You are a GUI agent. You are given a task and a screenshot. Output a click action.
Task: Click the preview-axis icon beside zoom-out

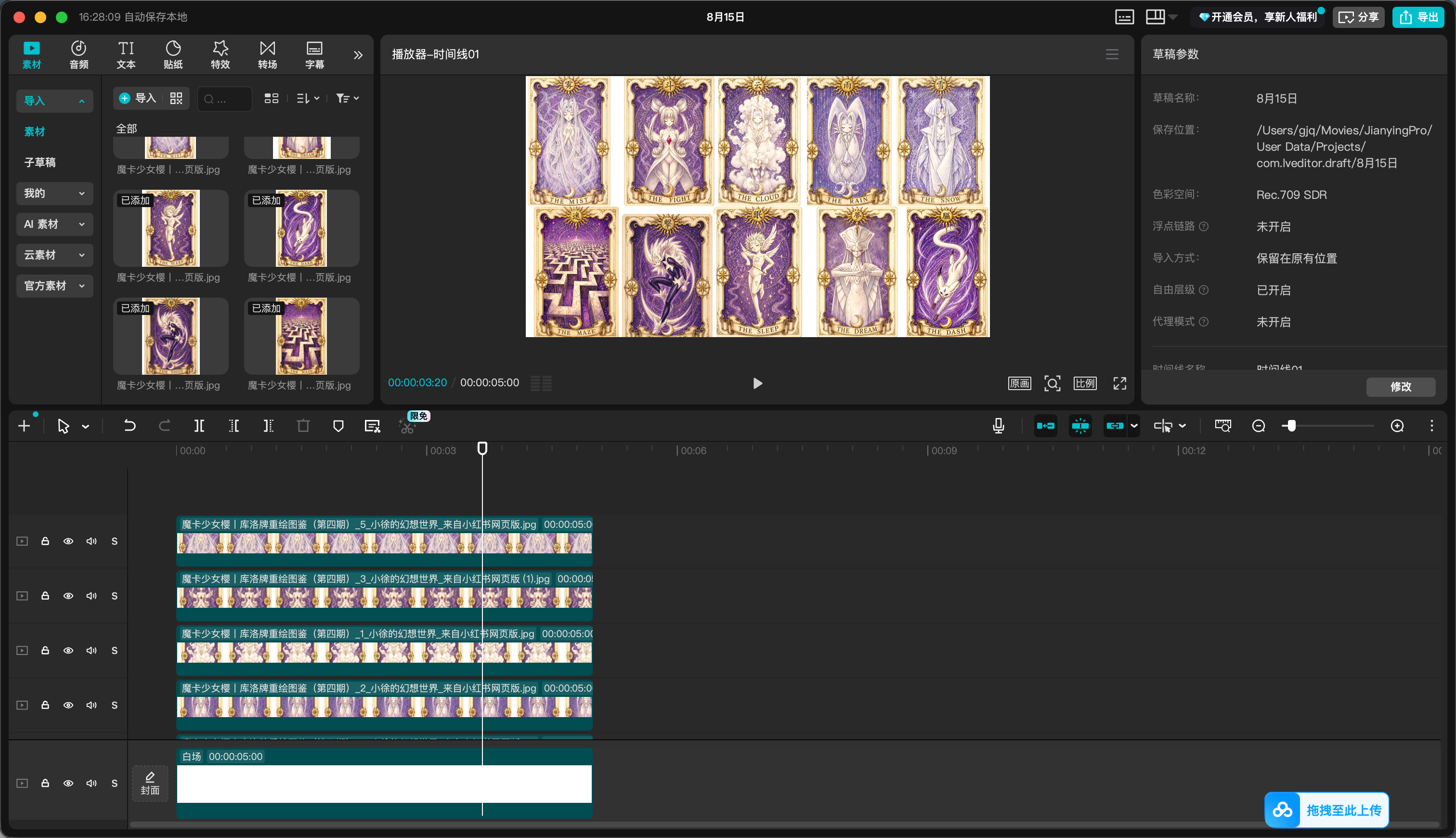[1223, 426]
